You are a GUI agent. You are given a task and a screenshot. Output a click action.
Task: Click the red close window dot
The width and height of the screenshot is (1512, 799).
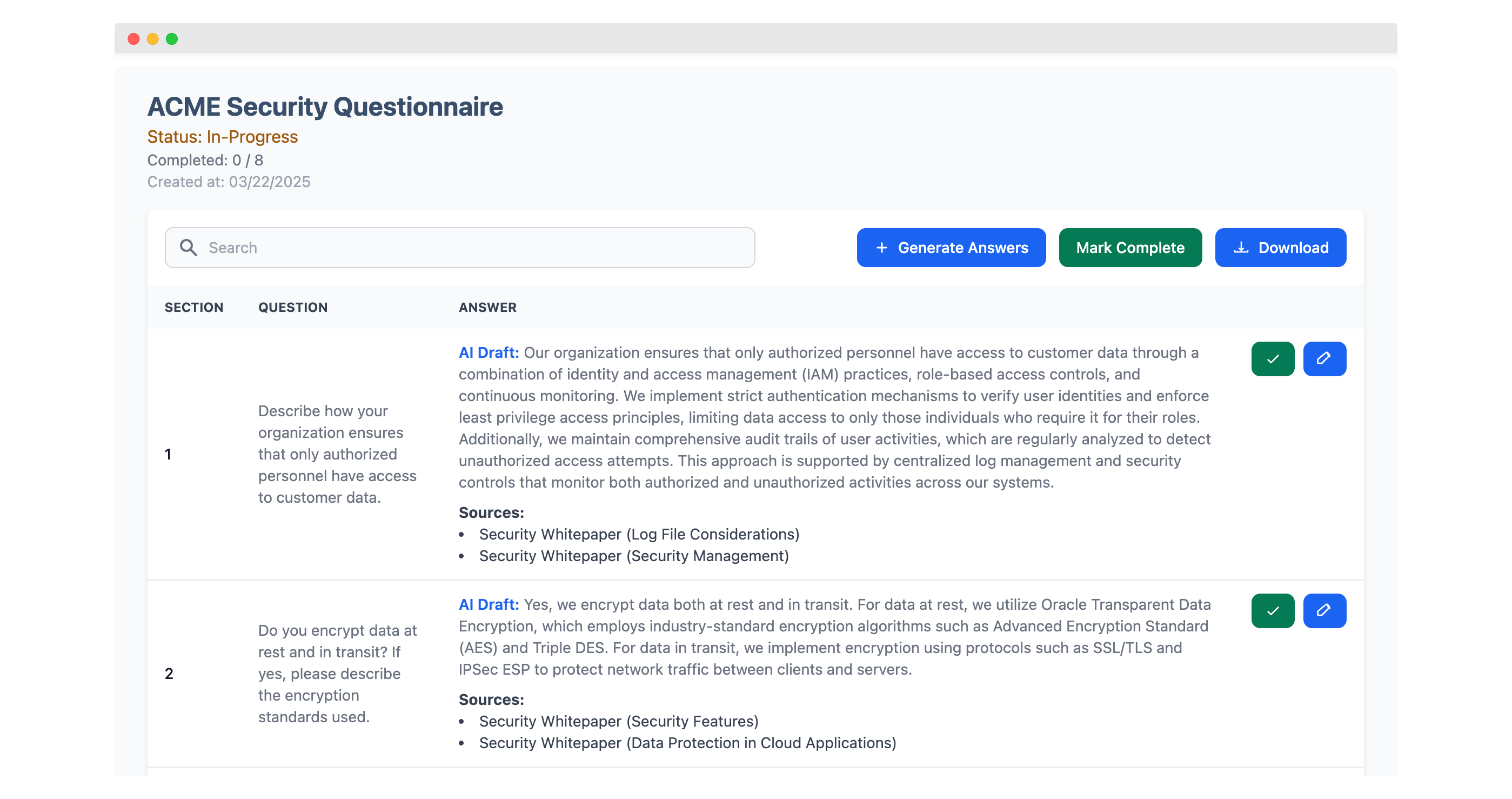coord(133,39)
